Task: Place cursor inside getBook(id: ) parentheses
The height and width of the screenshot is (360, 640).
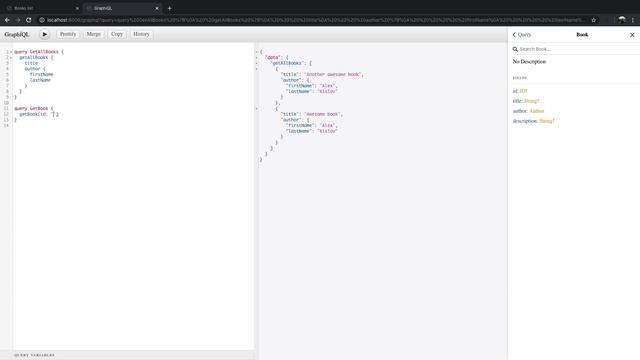Action: coord(54,114)
